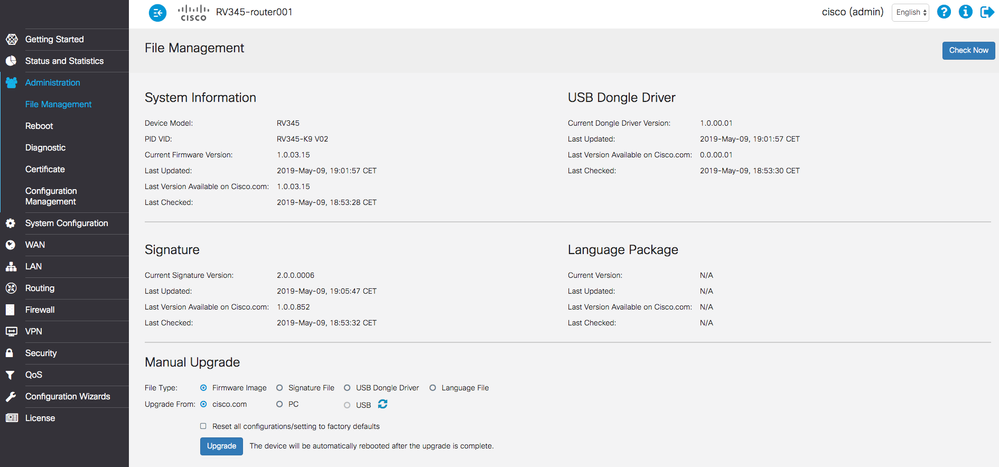Image resolution: width=999 pixels, height=467 pixels.
Task: Open the File Management submenu item
Action: pos(58,104)
